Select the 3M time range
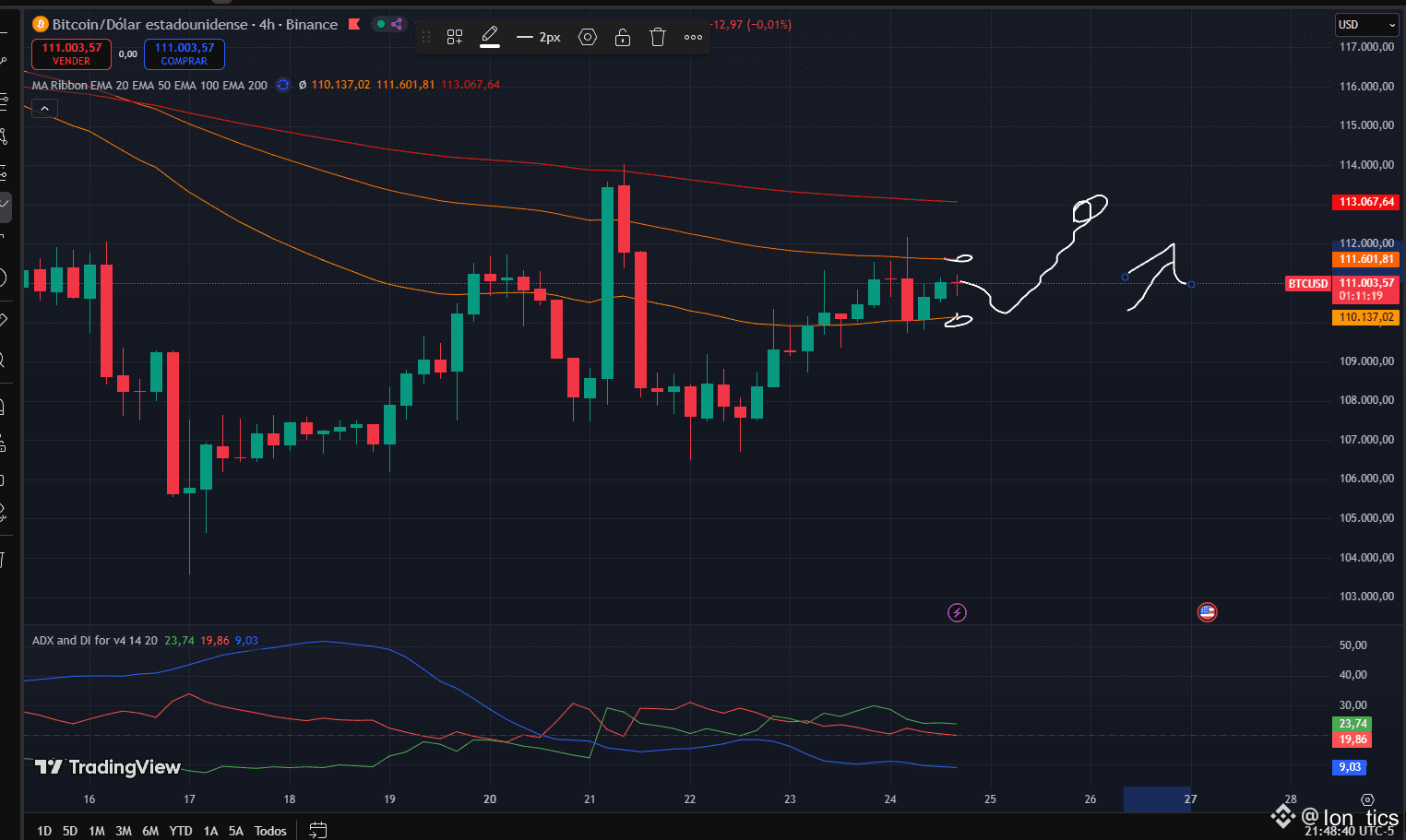 [x=124, y=831]
